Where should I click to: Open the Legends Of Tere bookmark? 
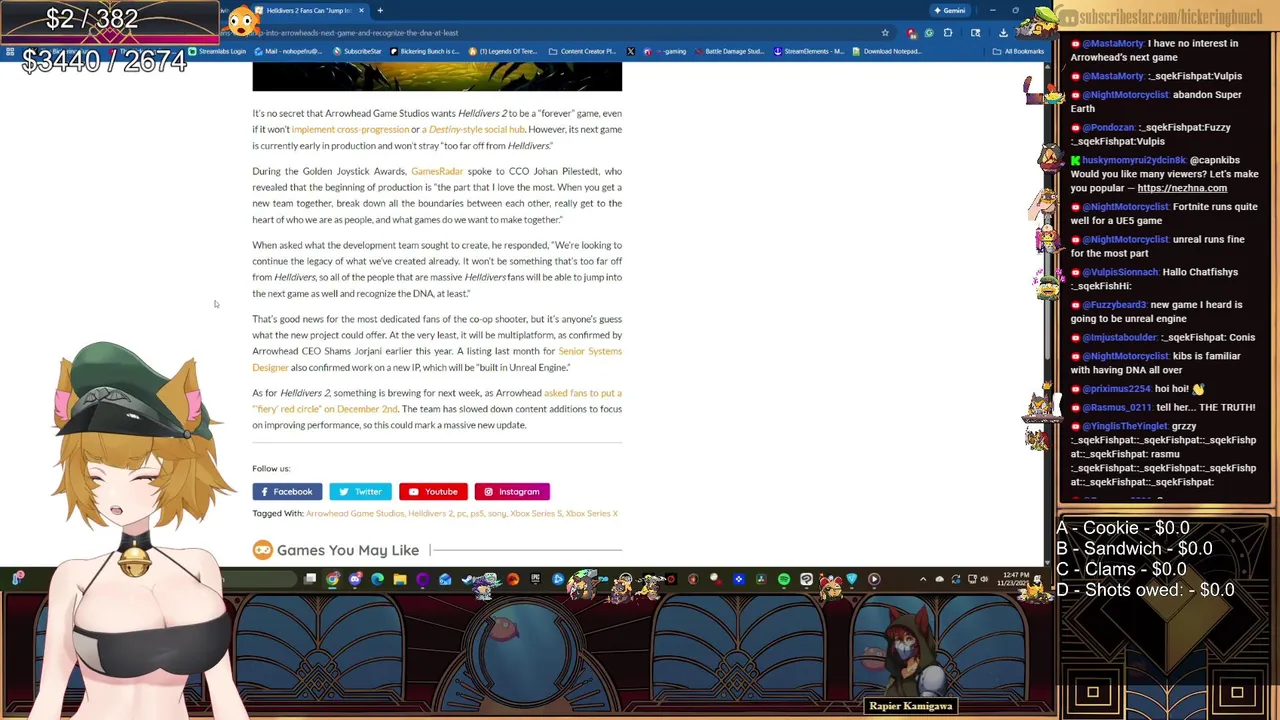coord(505,51)
